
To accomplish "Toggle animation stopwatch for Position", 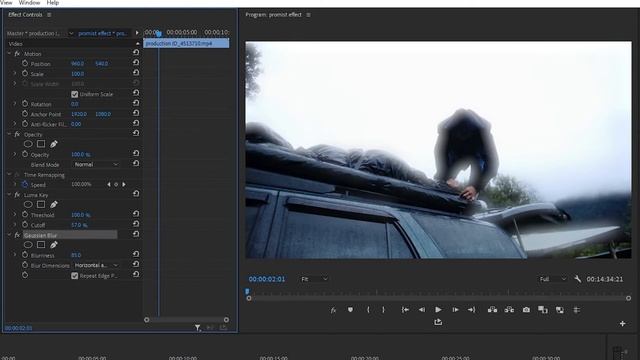I will [25, 63].
